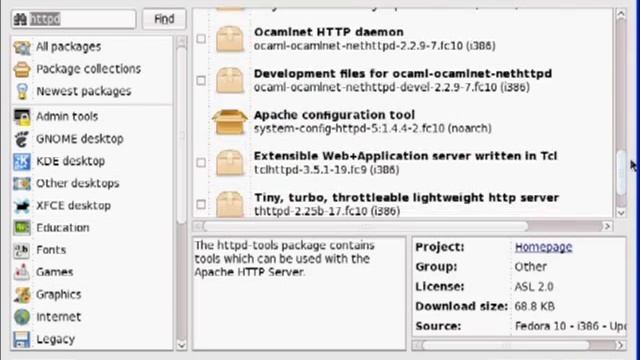The height and width of the screenshot is (360, 640).
Task: Select the Package collections label
Action: click(89, 69)
